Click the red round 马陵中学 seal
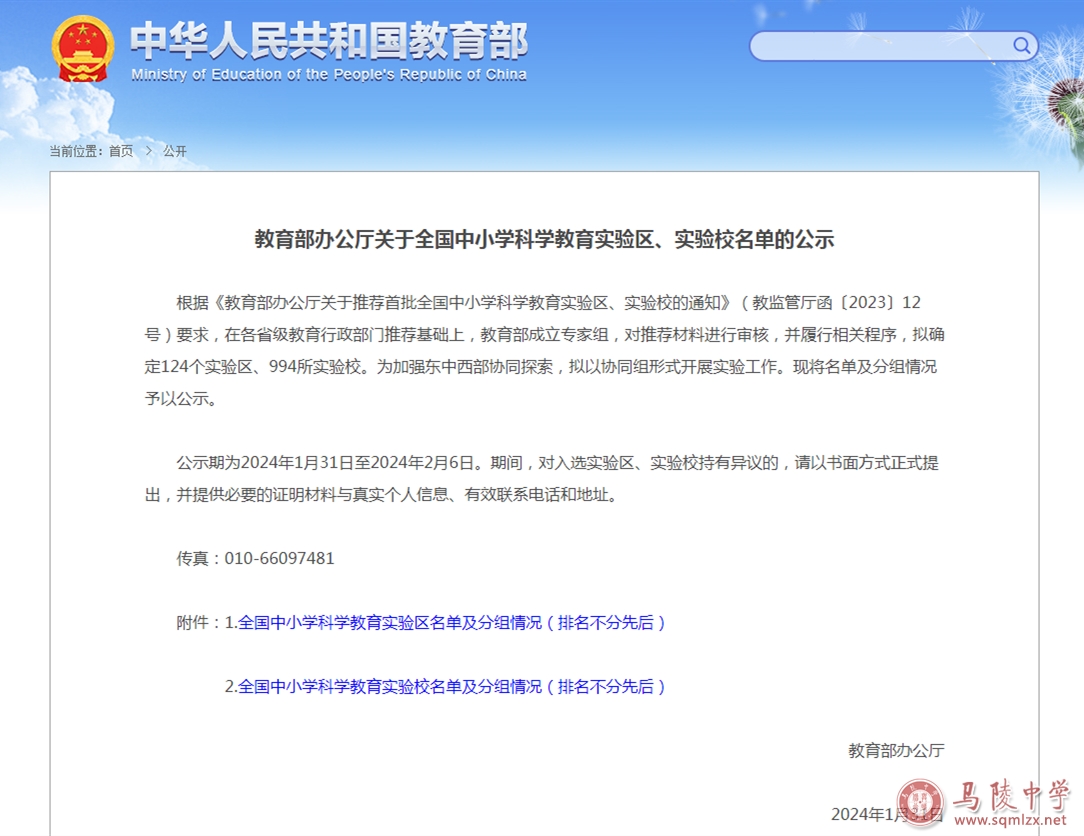 (920, 802)
